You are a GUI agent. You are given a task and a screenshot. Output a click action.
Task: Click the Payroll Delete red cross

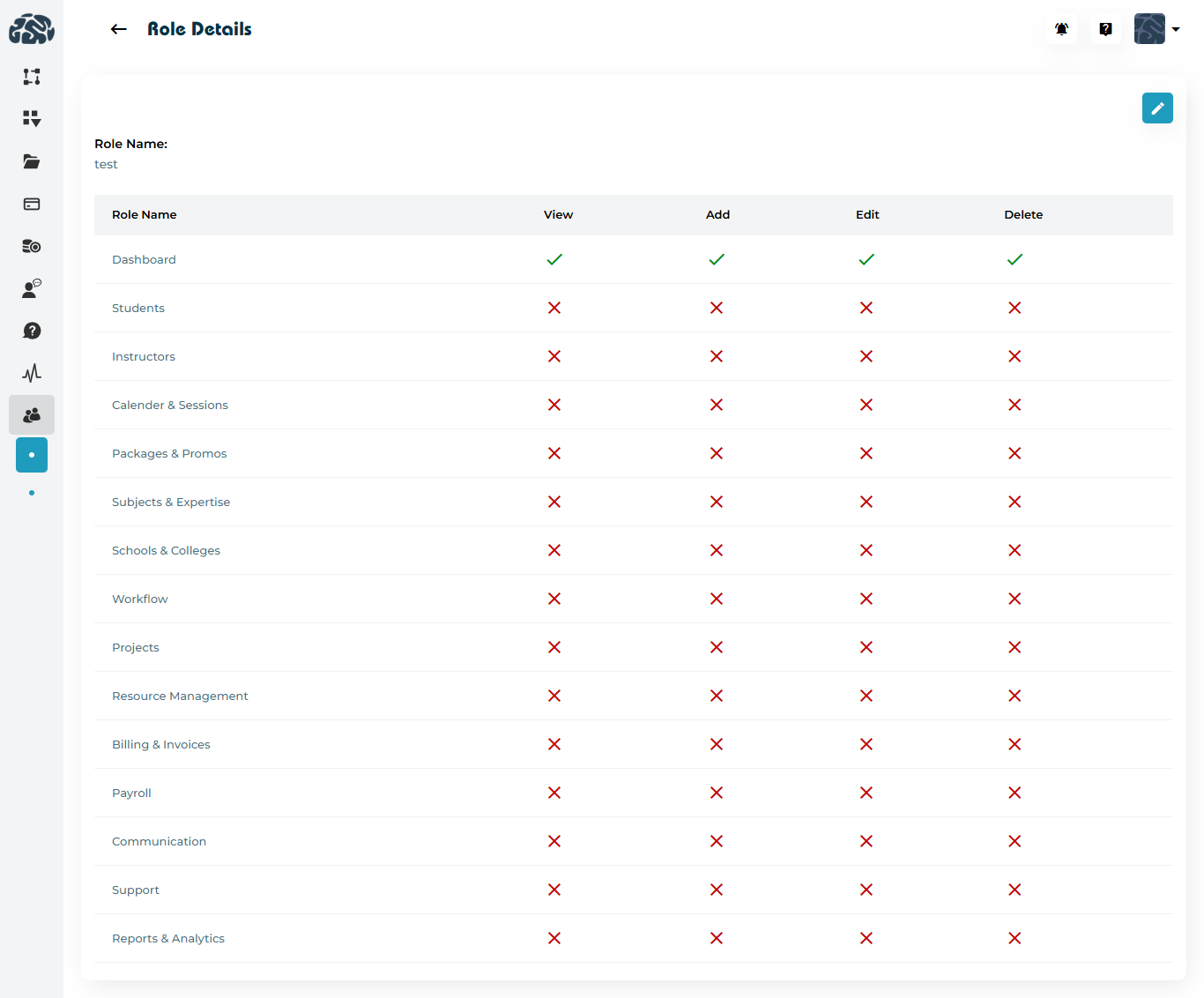(x=1014, y=793)
